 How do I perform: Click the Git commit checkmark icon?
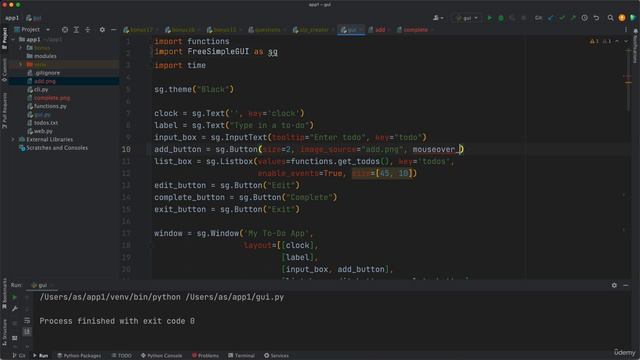pyautogui.click(x=562, y=18)
